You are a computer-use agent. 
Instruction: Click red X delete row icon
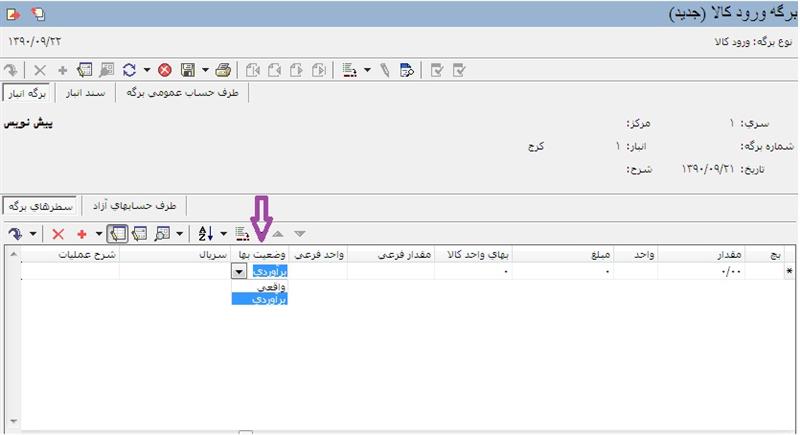58,233
